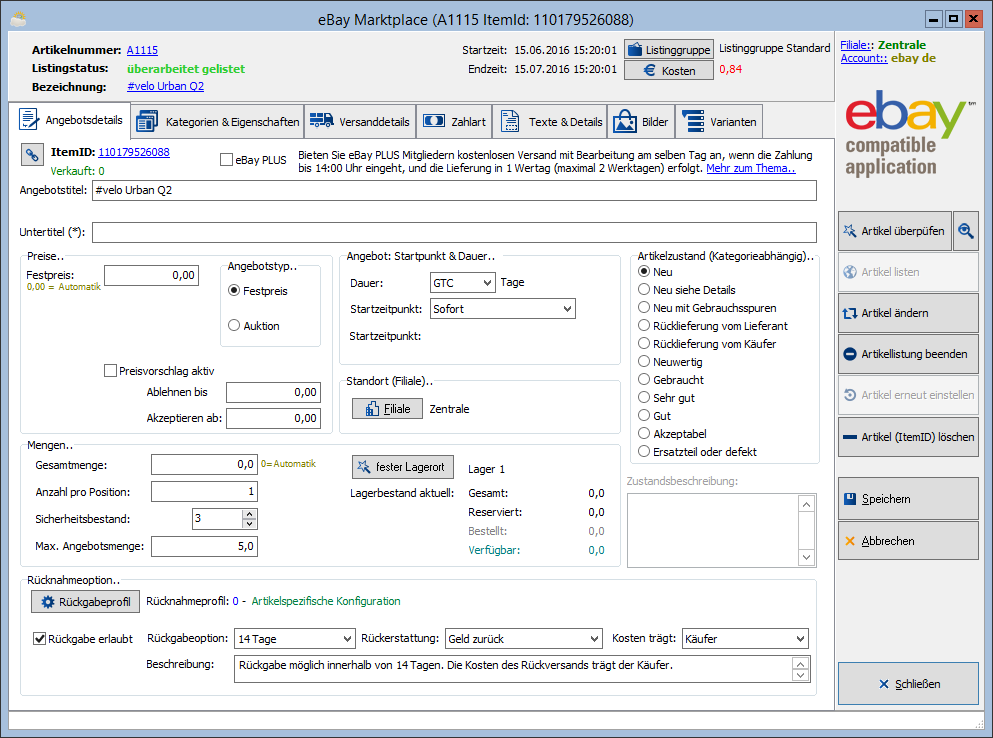The image size is (993, 738).
Task: Click the Untertitel input field
Action: [454, 232]
